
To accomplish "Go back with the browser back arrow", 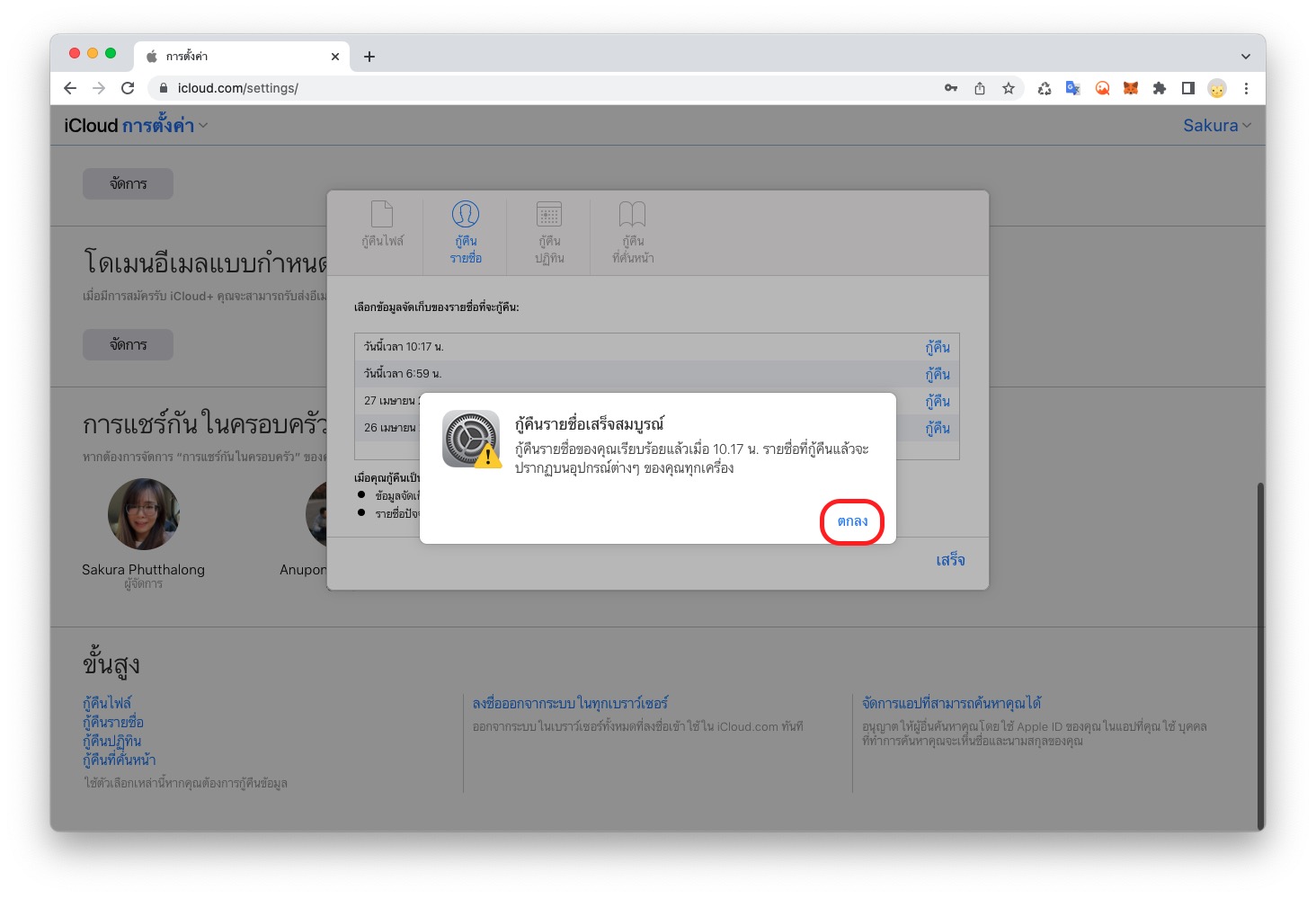I will (x=70, y=88).
